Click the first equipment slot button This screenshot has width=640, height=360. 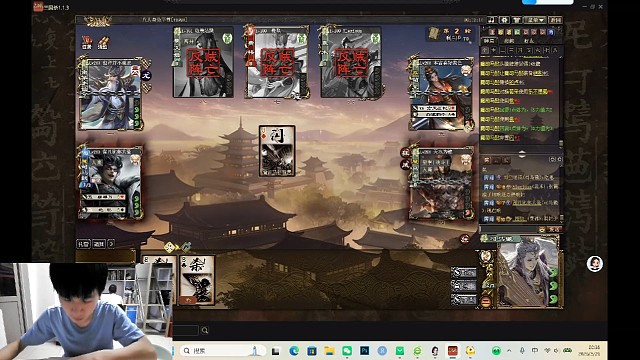click(464, 272)
